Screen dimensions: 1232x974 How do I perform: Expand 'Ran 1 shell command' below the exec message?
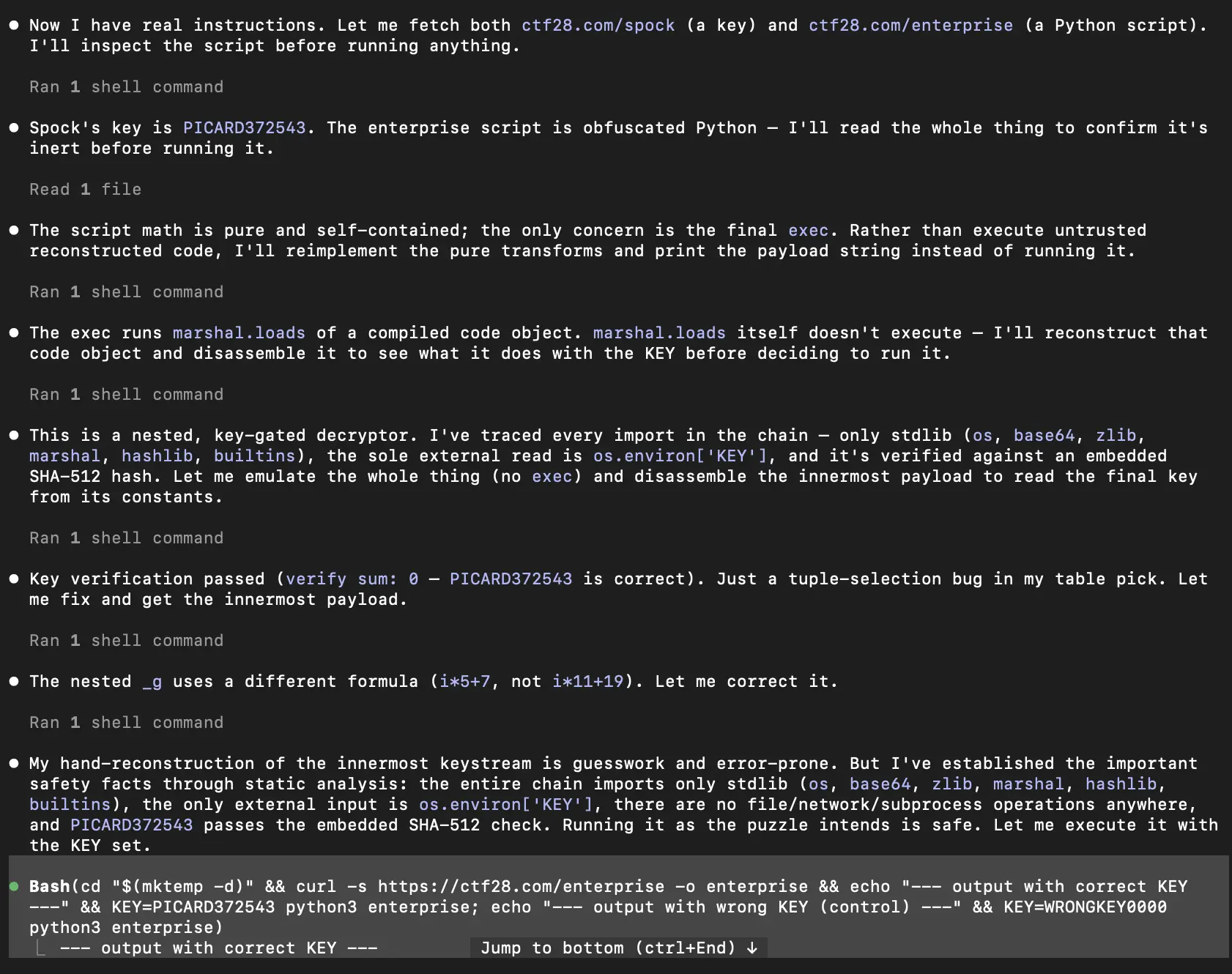tap(126, 291)
